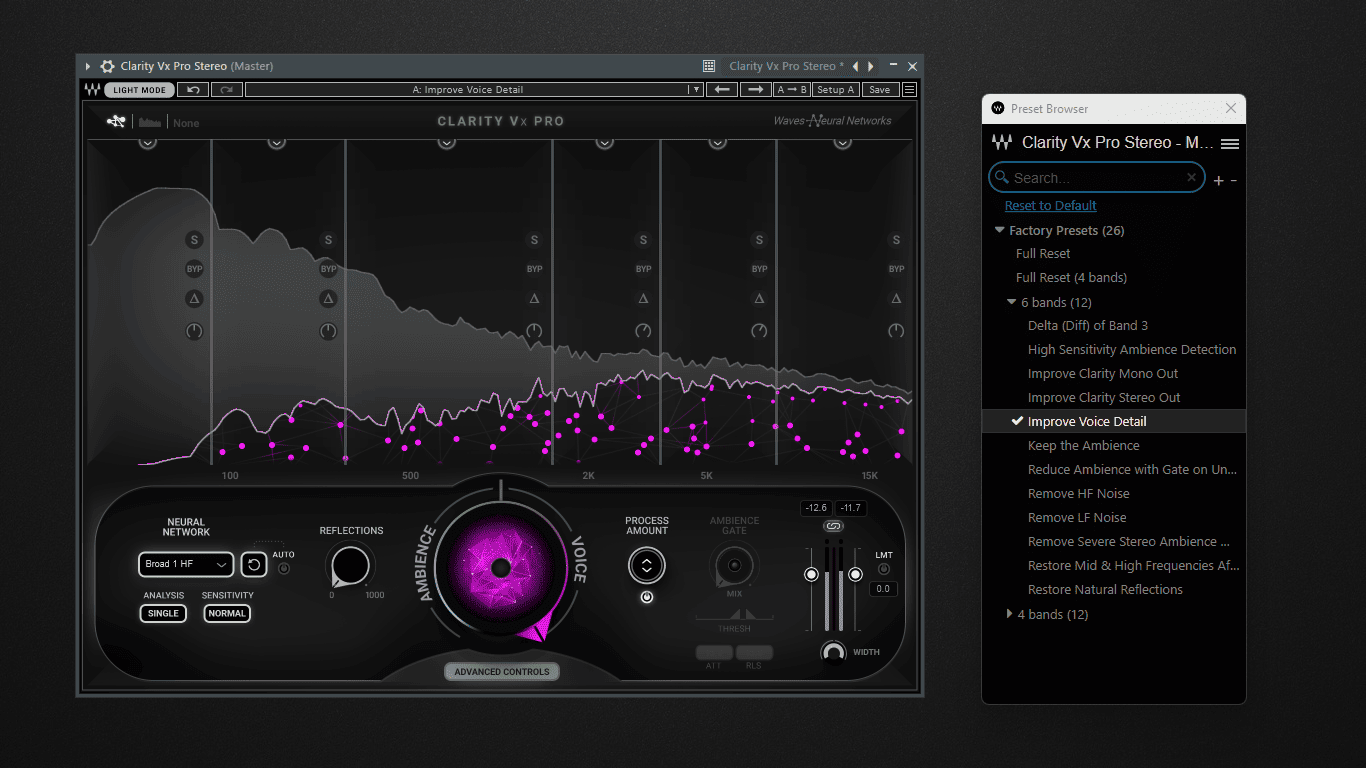Toggle the LMT limiter button
Screen dimensions: 1366x768
point(884,570)
